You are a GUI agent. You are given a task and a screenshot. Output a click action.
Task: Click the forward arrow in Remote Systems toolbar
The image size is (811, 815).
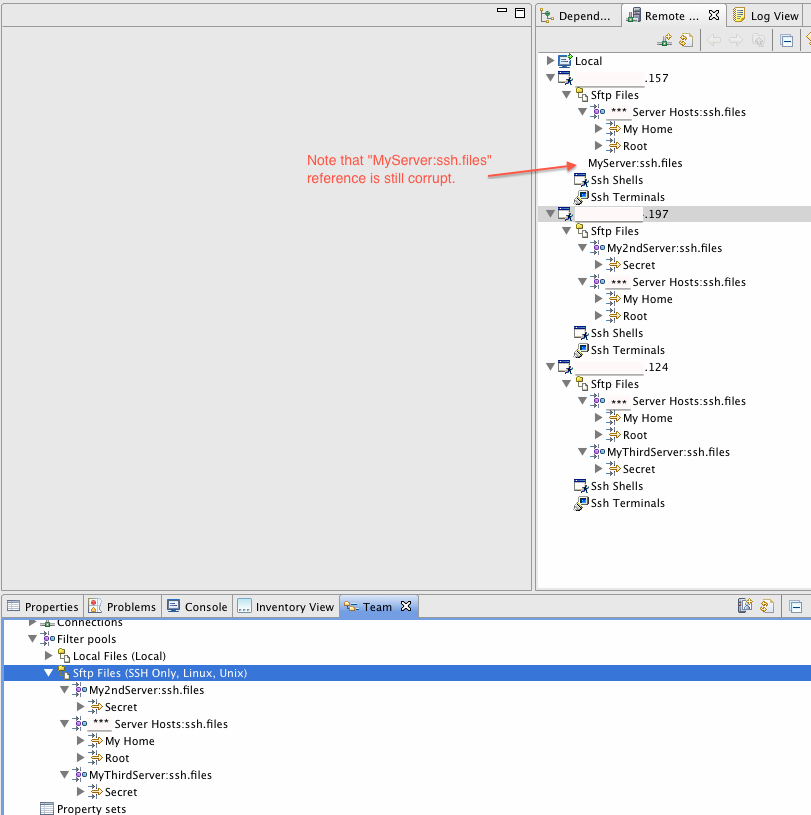(x=735, y=41)
